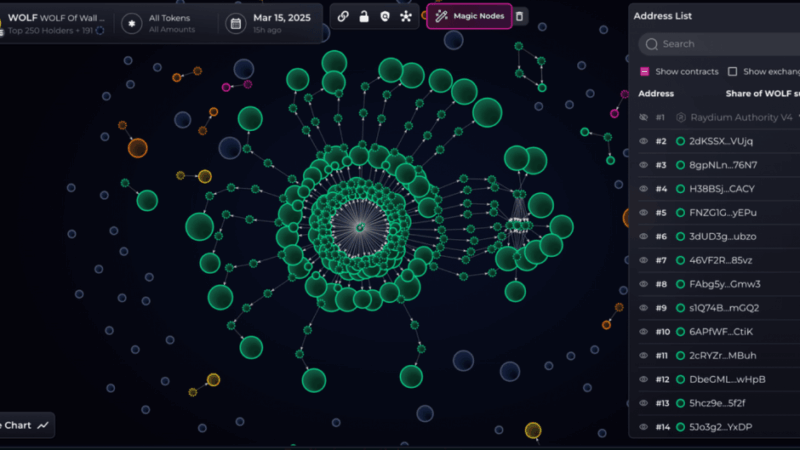Click the green circle icon for FAbg5y...Gmw3

tap(680, 284)
